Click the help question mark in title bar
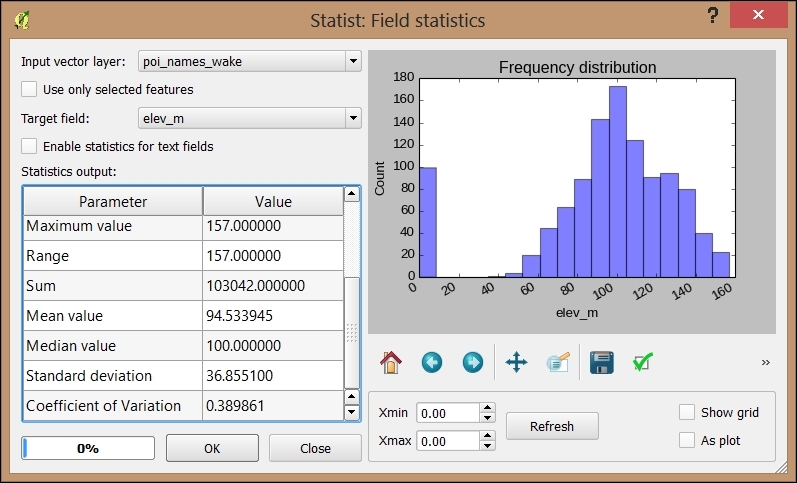797x483 pixels. tap(713, 15)
